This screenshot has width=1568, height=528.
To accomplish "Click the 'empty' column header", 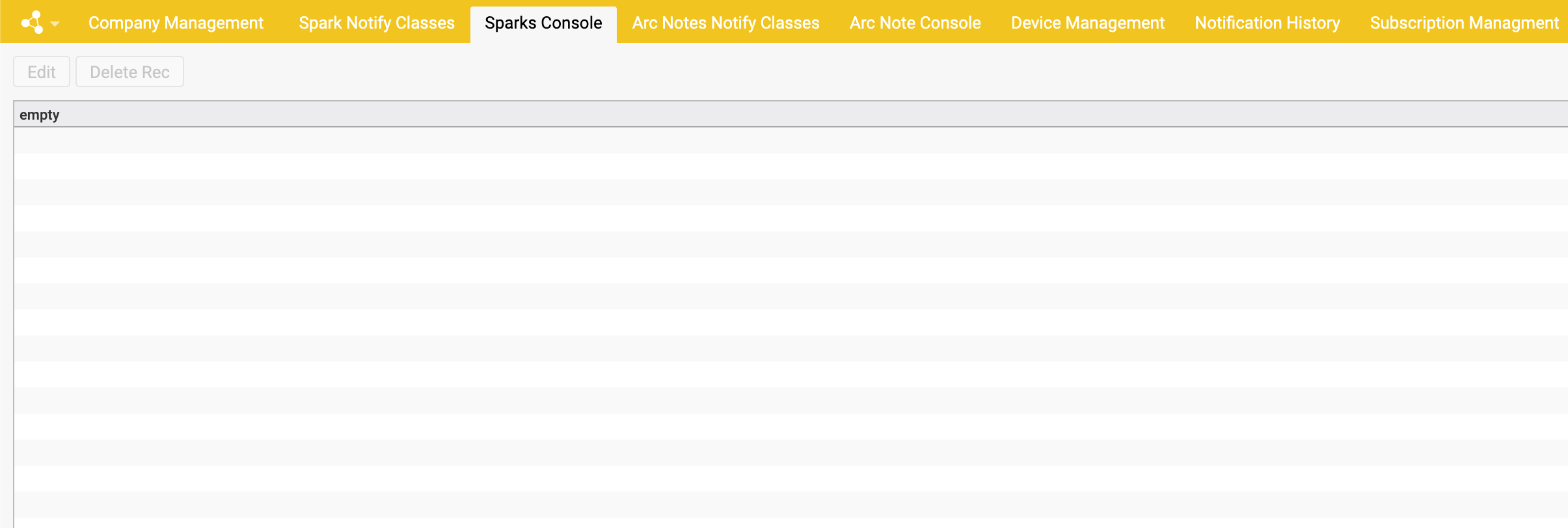I will 40,115.
